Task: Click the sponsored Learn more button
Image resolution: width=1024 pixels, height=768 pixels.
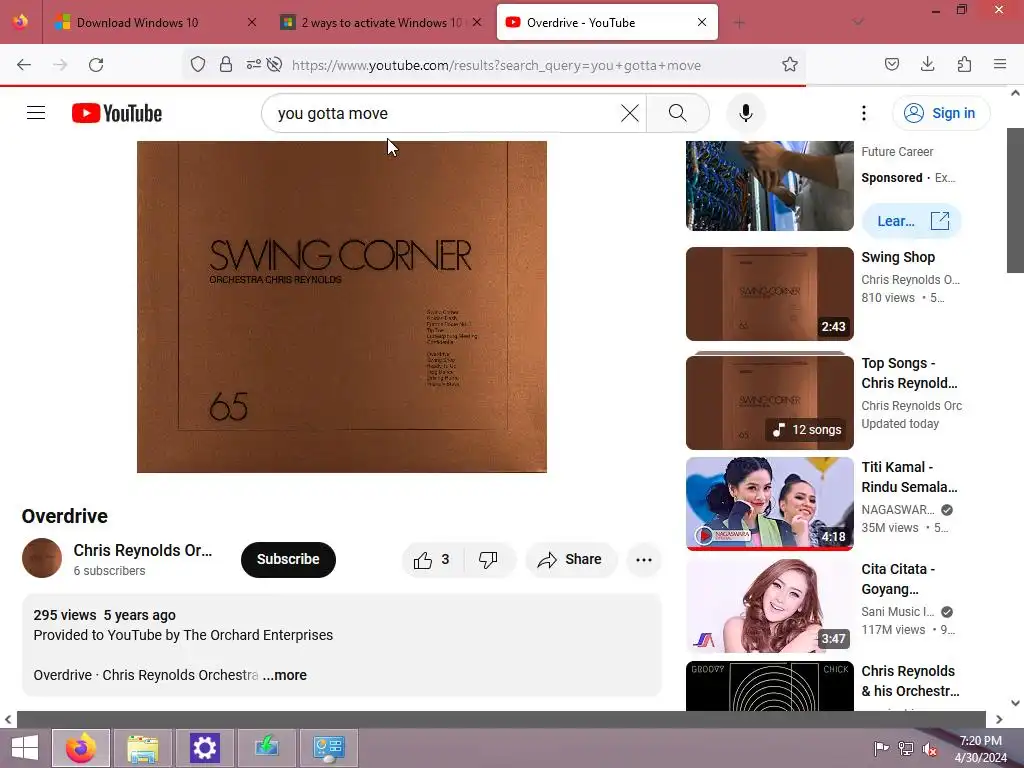Action: pyautogui.click(x=911, y=221)
